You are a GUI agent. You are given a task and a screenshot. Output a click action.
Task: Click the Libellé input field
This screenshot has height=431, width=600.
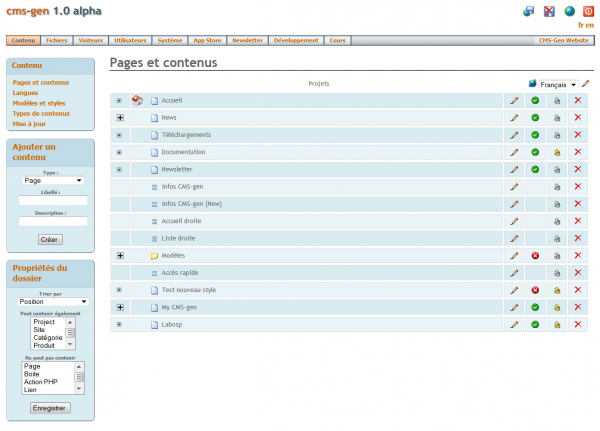click(x=53, y=200)
